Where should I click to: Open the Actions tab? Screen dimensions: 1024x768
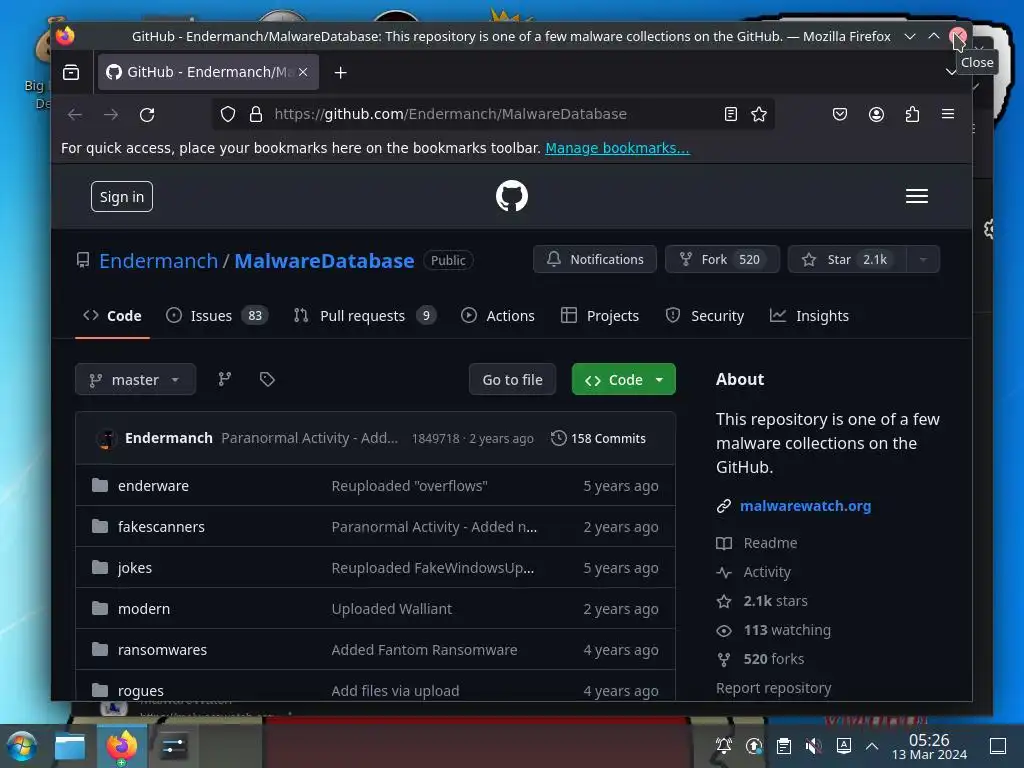(x=498, y=316)
